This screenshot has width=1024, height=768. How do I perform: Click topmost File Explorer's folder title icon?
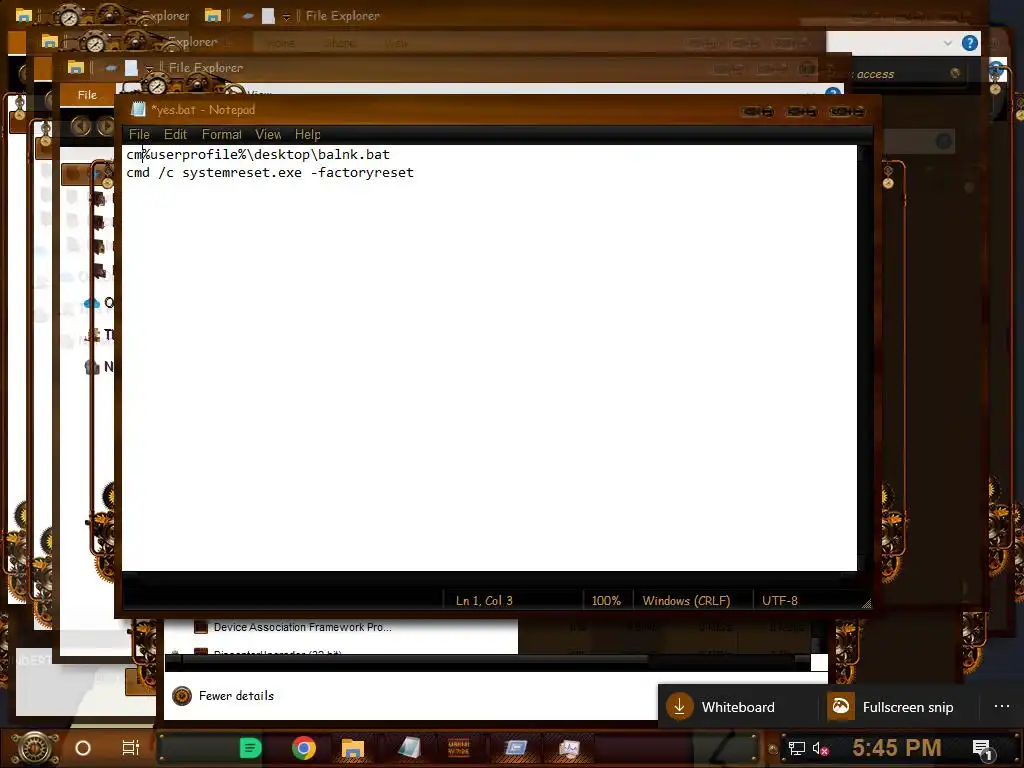pos(24,16)
